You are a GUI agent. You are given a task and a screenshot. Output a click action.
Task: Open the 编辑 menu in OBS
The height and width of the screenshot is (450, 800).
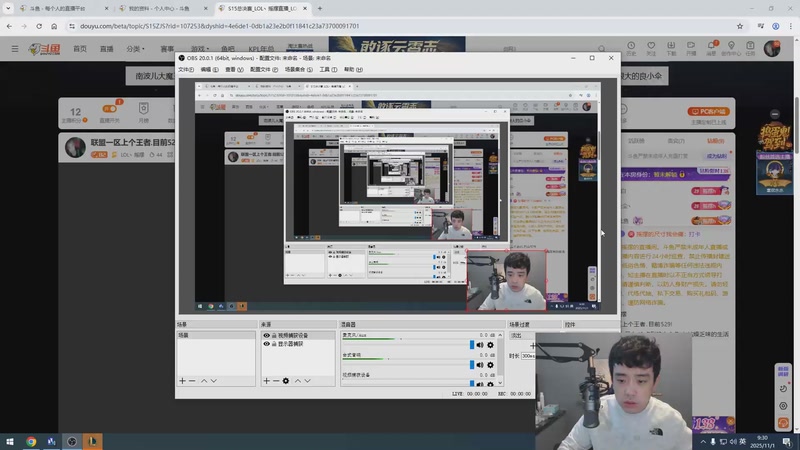(209, 69)
